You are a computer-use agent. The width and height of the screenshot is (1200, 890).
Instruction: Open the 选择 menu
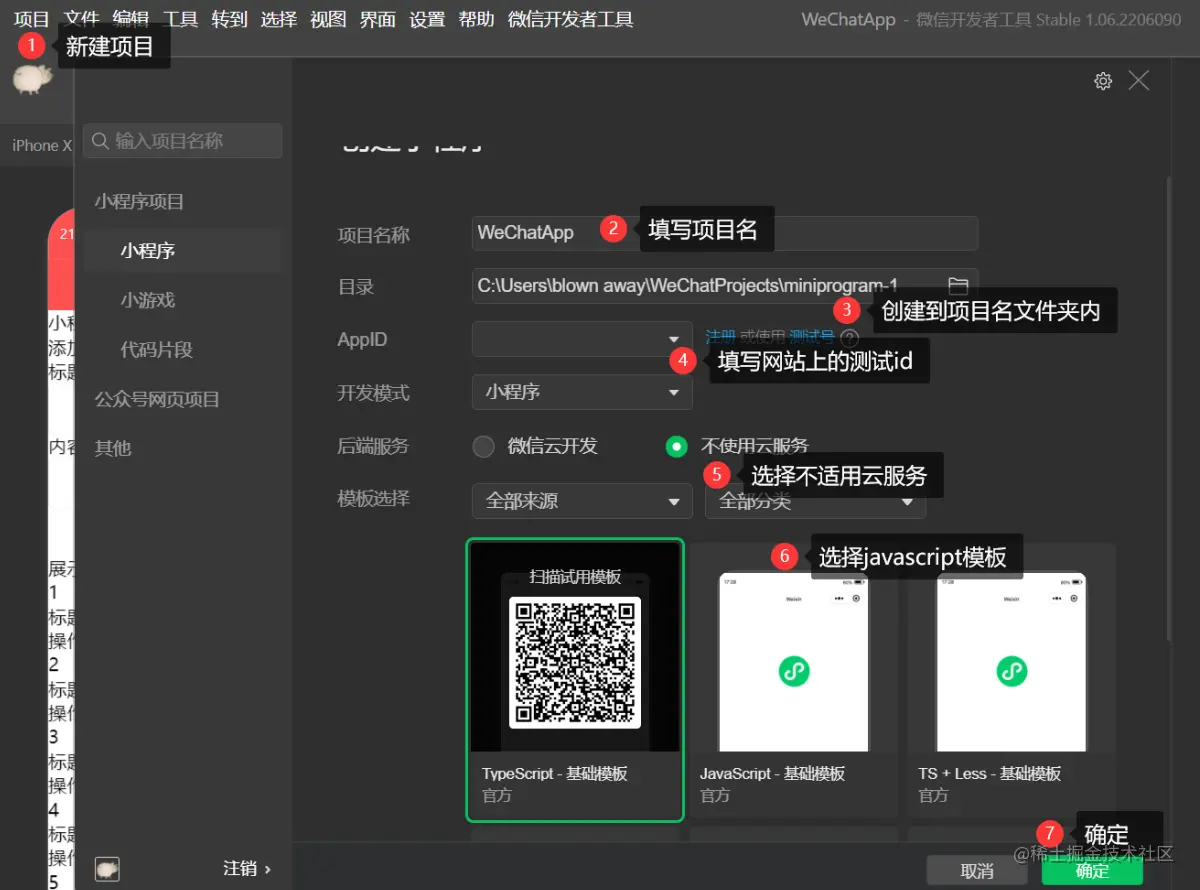click(279, 19)
